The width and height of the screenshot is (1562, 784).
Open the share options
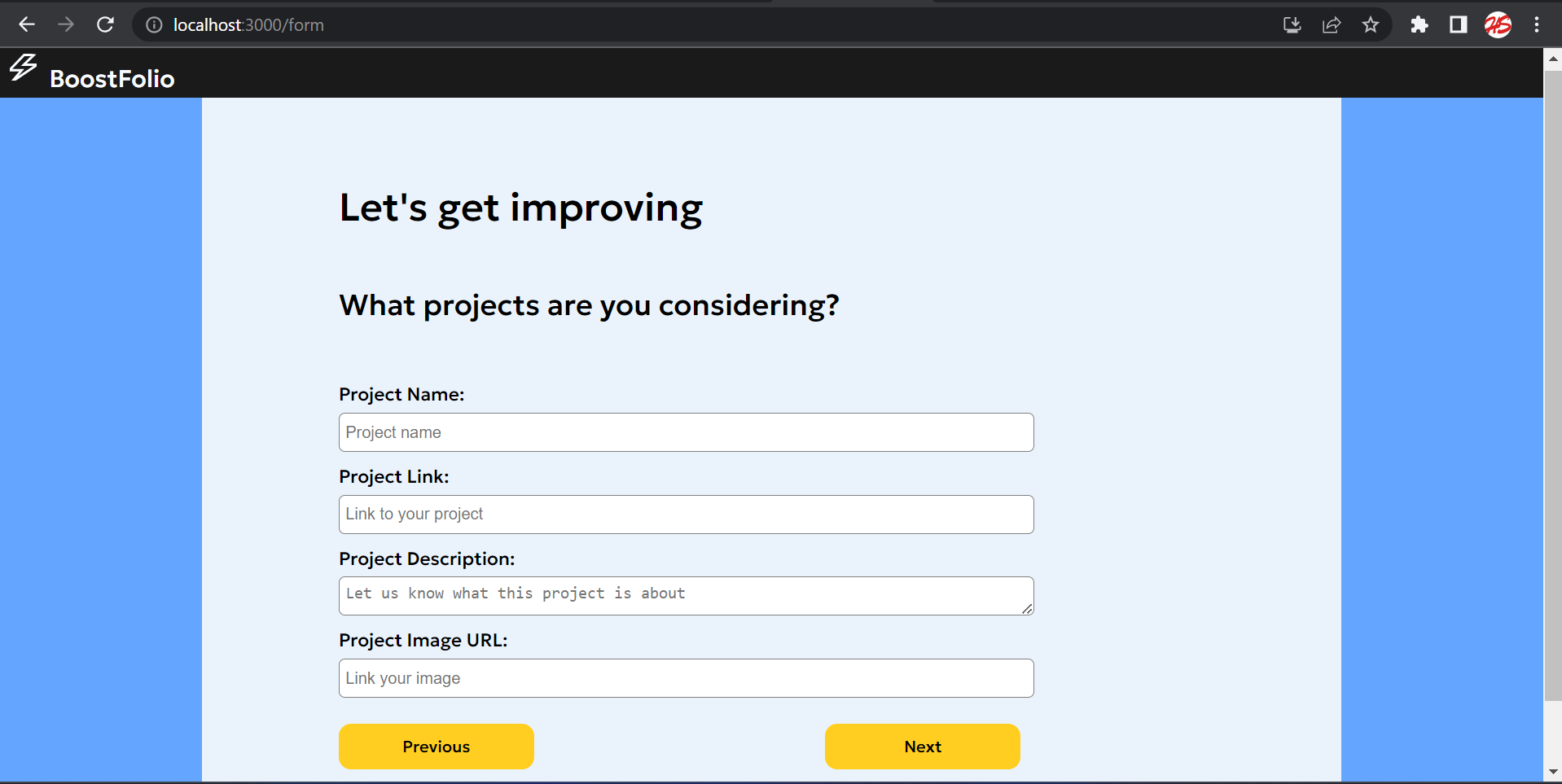(1331, 24)
